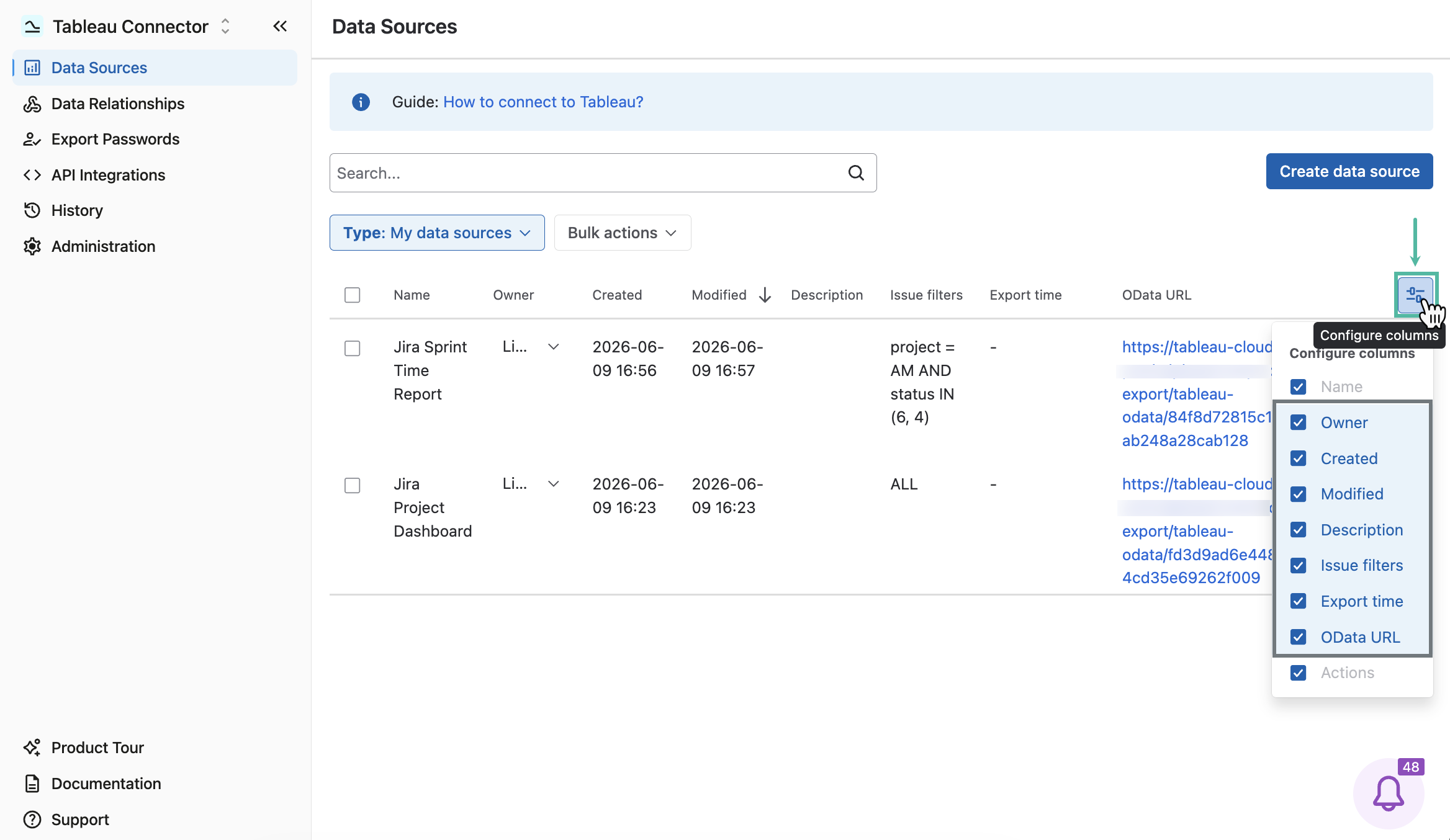This screenshot has height=840, width=1450.
Task: Open the Support link
Action: 80,820
